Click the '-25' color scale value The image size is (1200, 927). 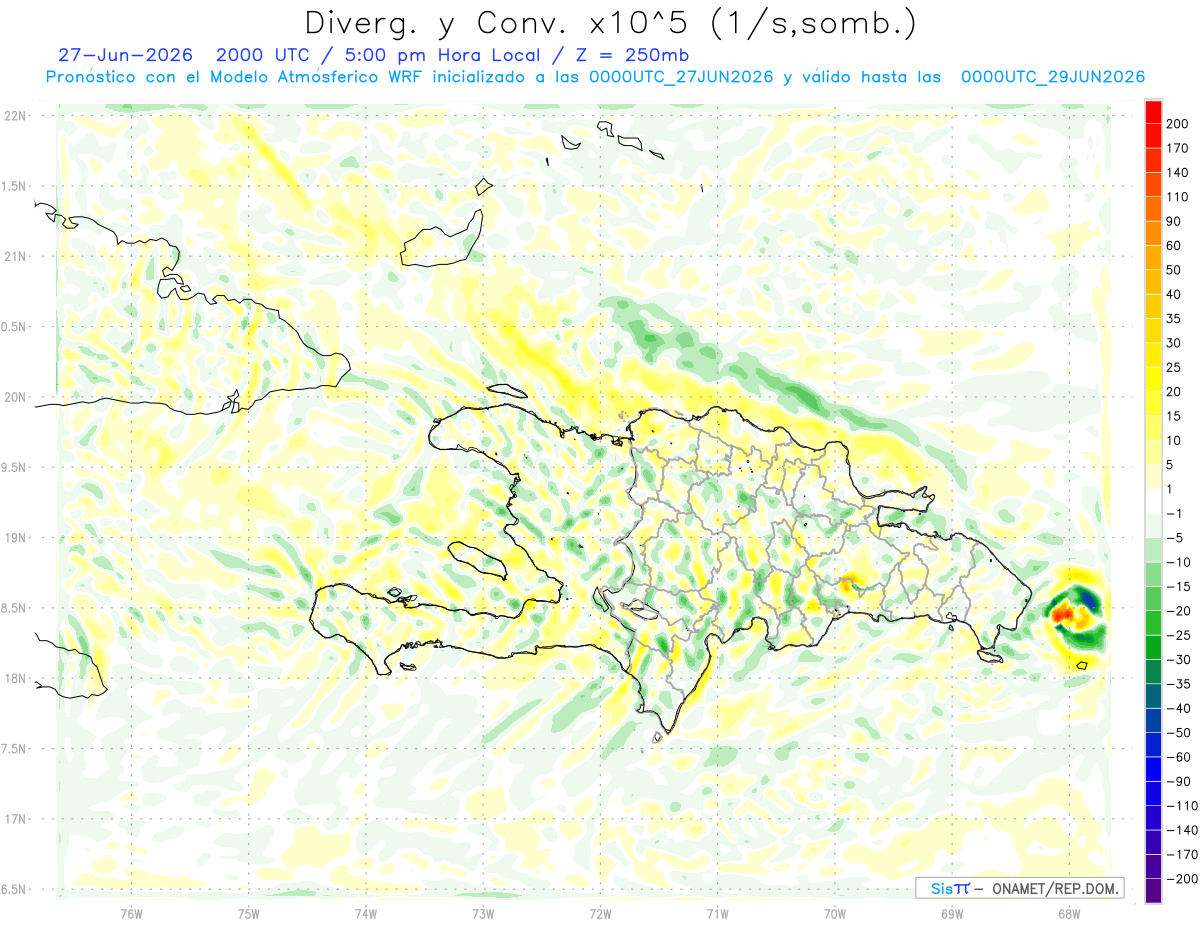tap(1178, 635)
